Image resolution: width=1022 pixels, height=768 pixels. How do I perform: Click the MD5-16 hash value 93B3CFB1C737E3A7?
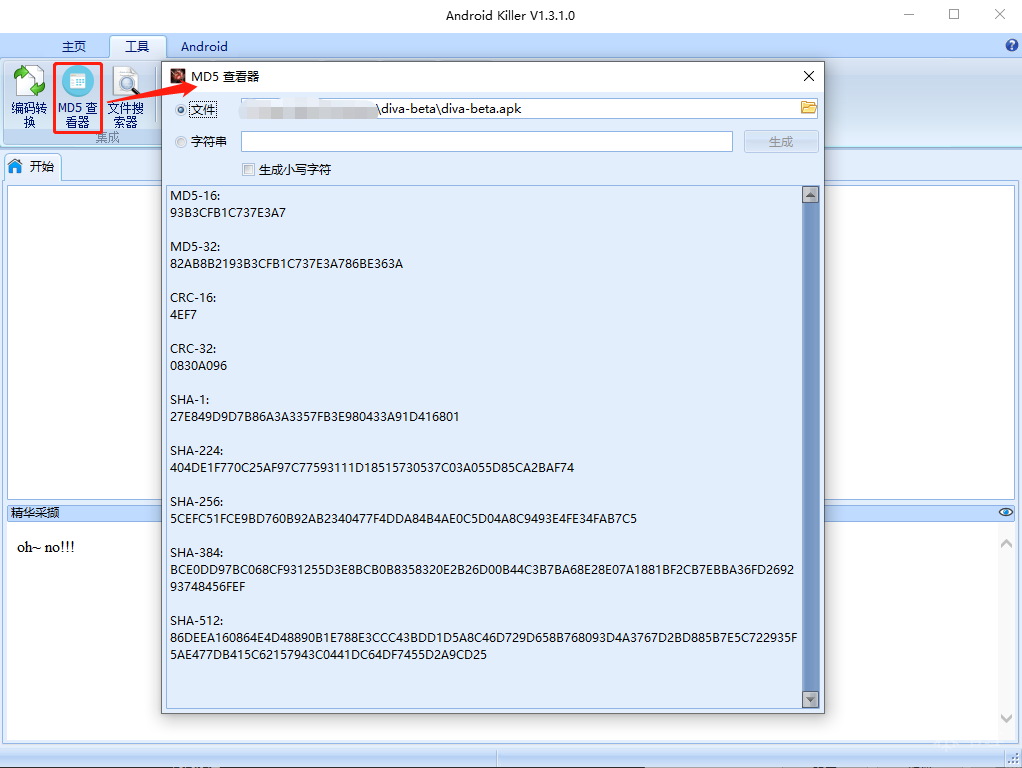[227, 213]
